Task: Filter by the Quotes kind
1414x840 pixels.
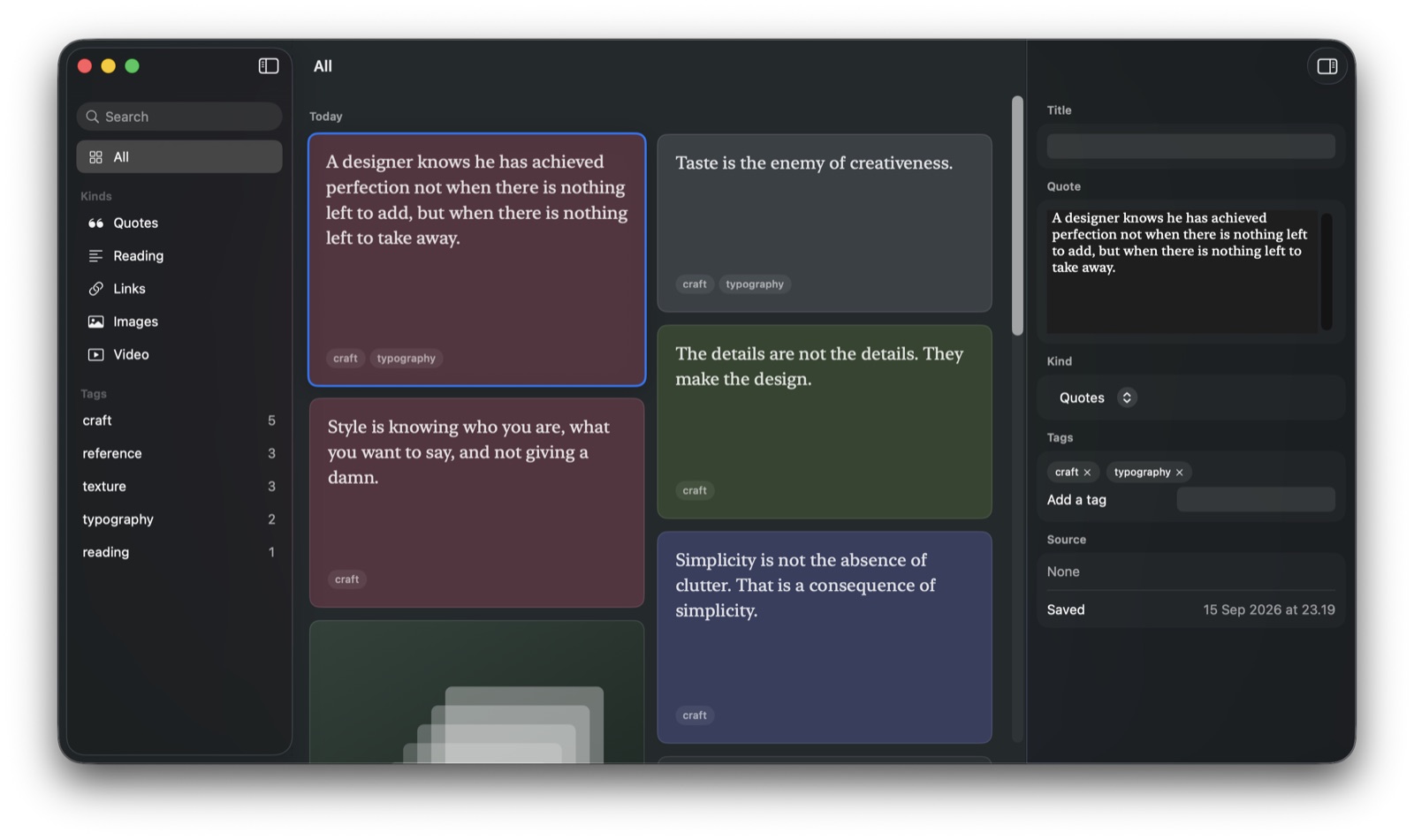Action: click(179, 223)
